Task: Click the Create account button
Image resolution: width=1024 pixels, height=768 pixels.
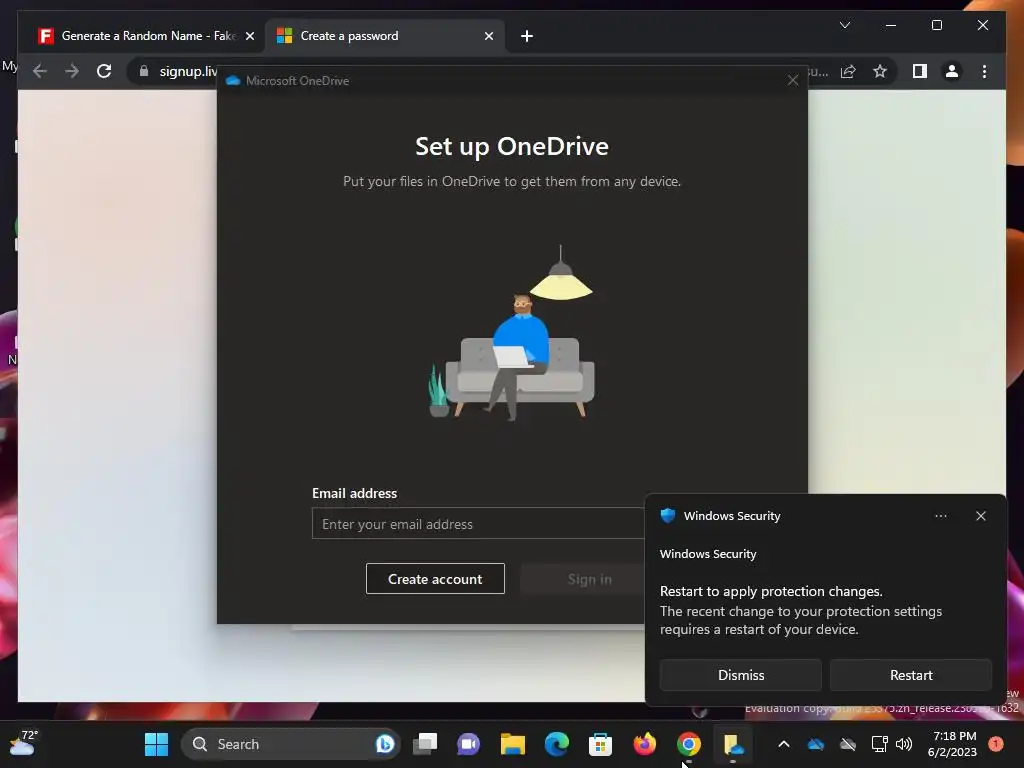Action: tap(435, 579)
